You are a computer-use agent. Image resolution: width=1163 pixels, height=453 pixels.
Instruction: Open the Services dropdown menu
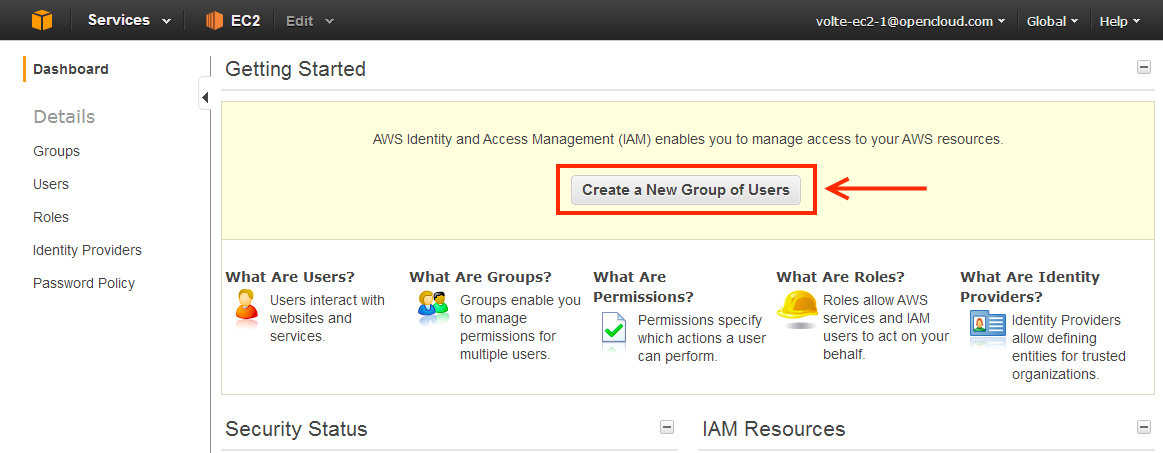(128, 20)
